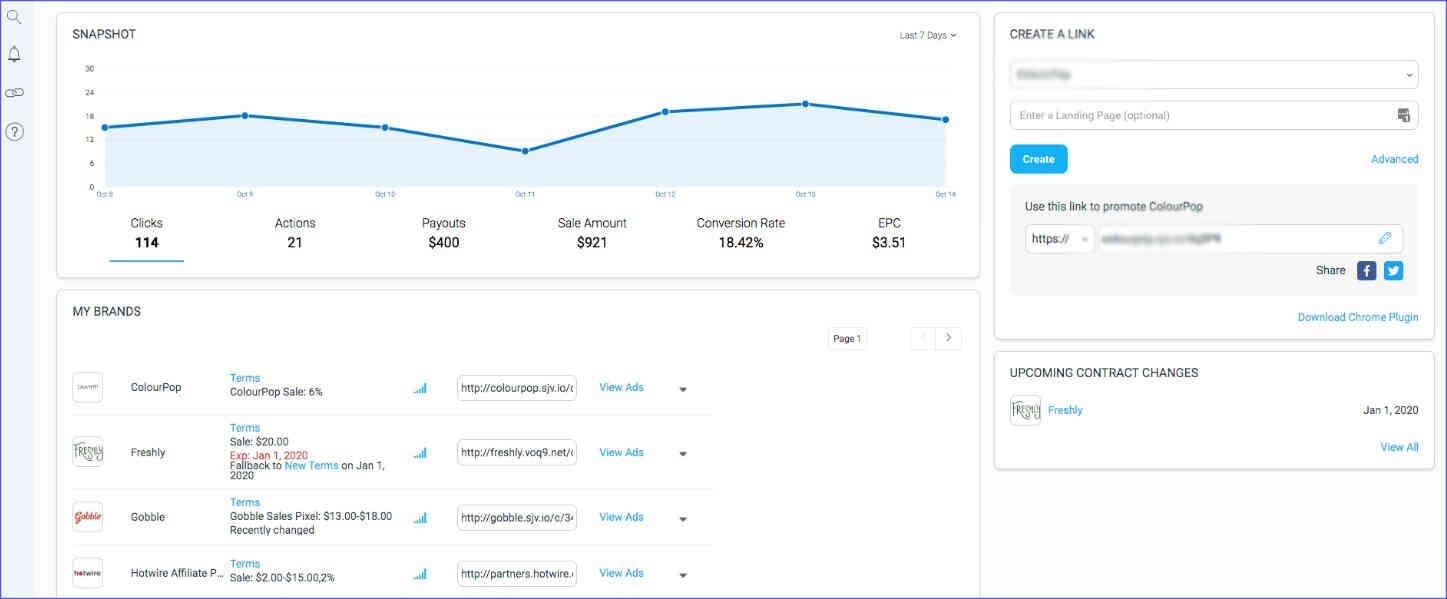Select the link icon in the sidebar

[x=14, y=92]
